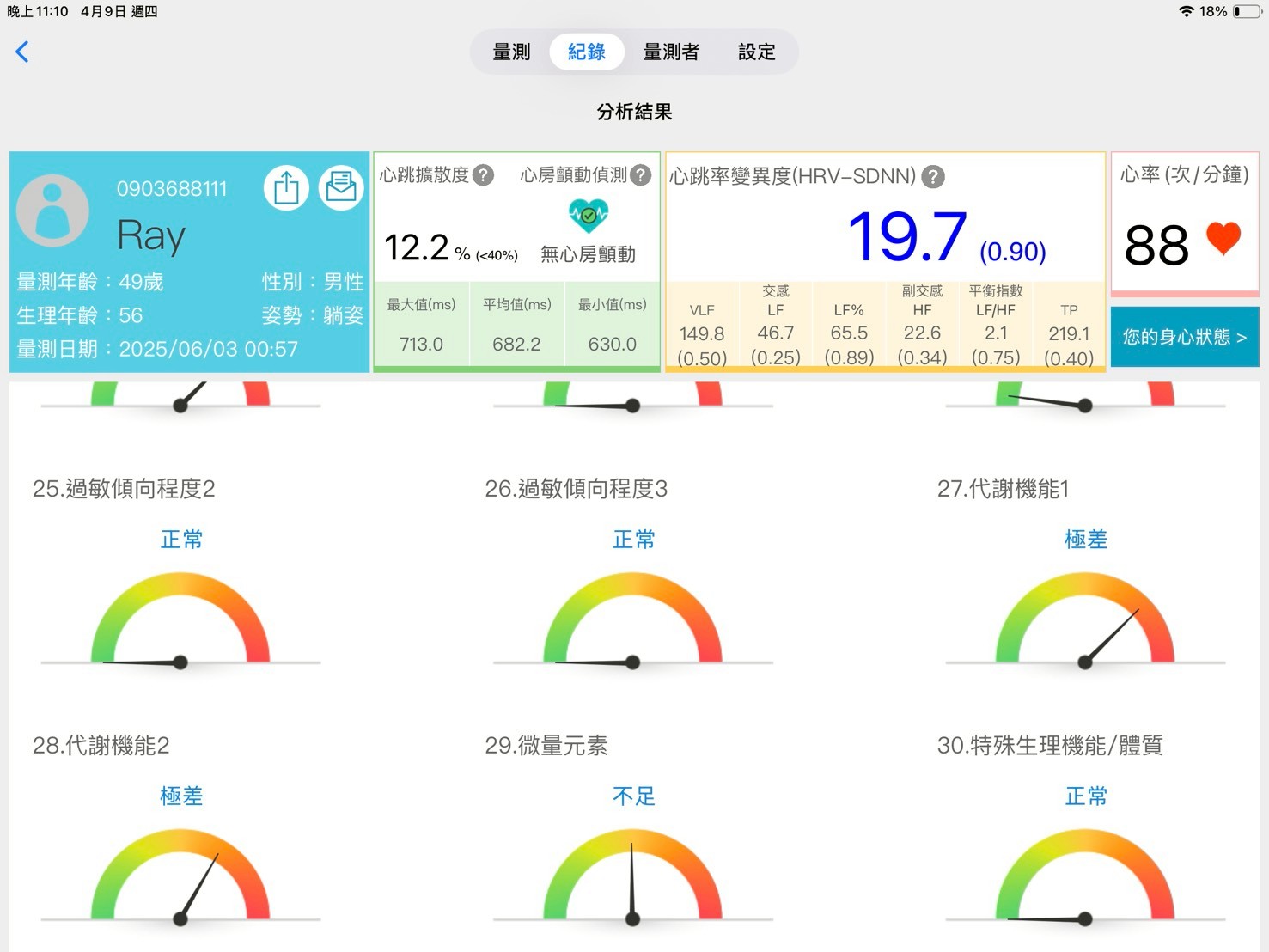The height and width of the screenshot is (952, 1269).
Task: Select the 紀錄 tab
Action: point(587,52)
